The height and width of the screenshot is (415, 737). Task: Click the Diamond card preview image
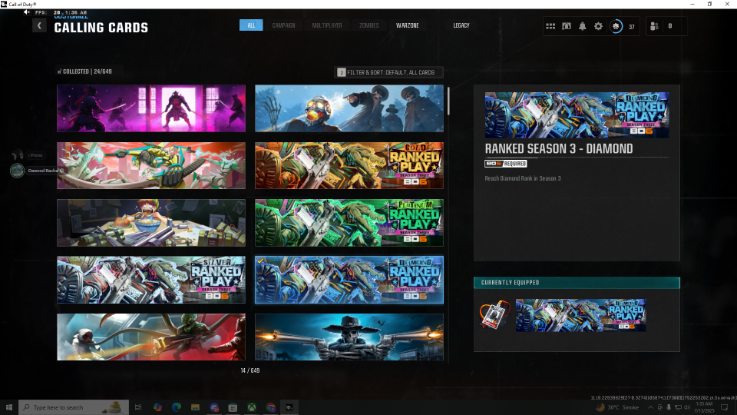point(577,115)
